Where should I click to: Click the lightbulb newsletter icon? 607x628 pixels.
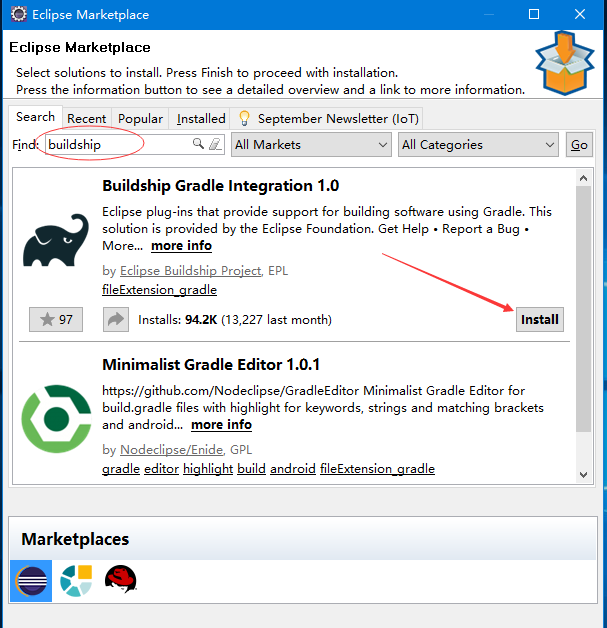pos(244,118)
